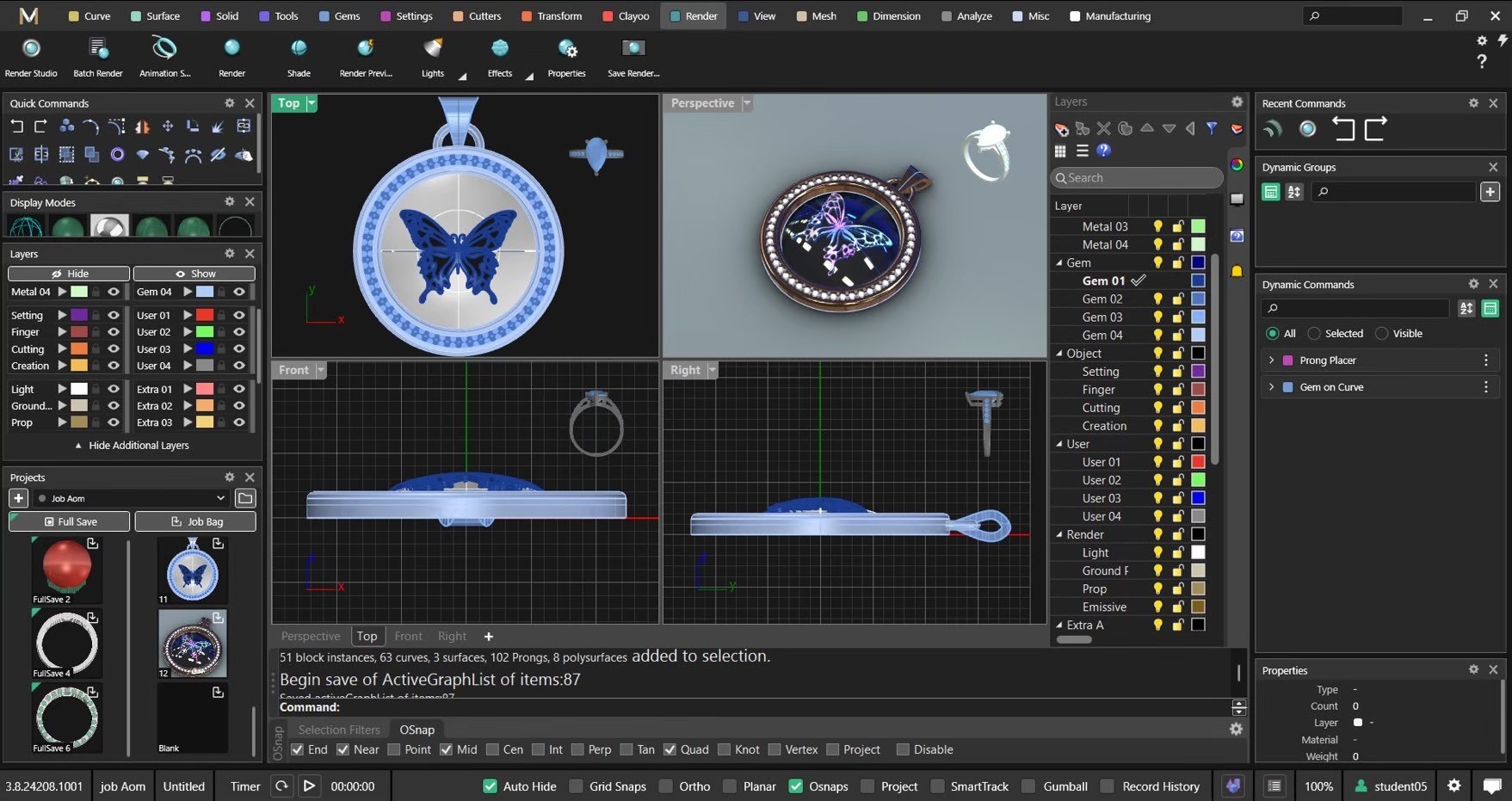
Task: Toggle visibility eye for User 01 layer
Action: point(239,315)
